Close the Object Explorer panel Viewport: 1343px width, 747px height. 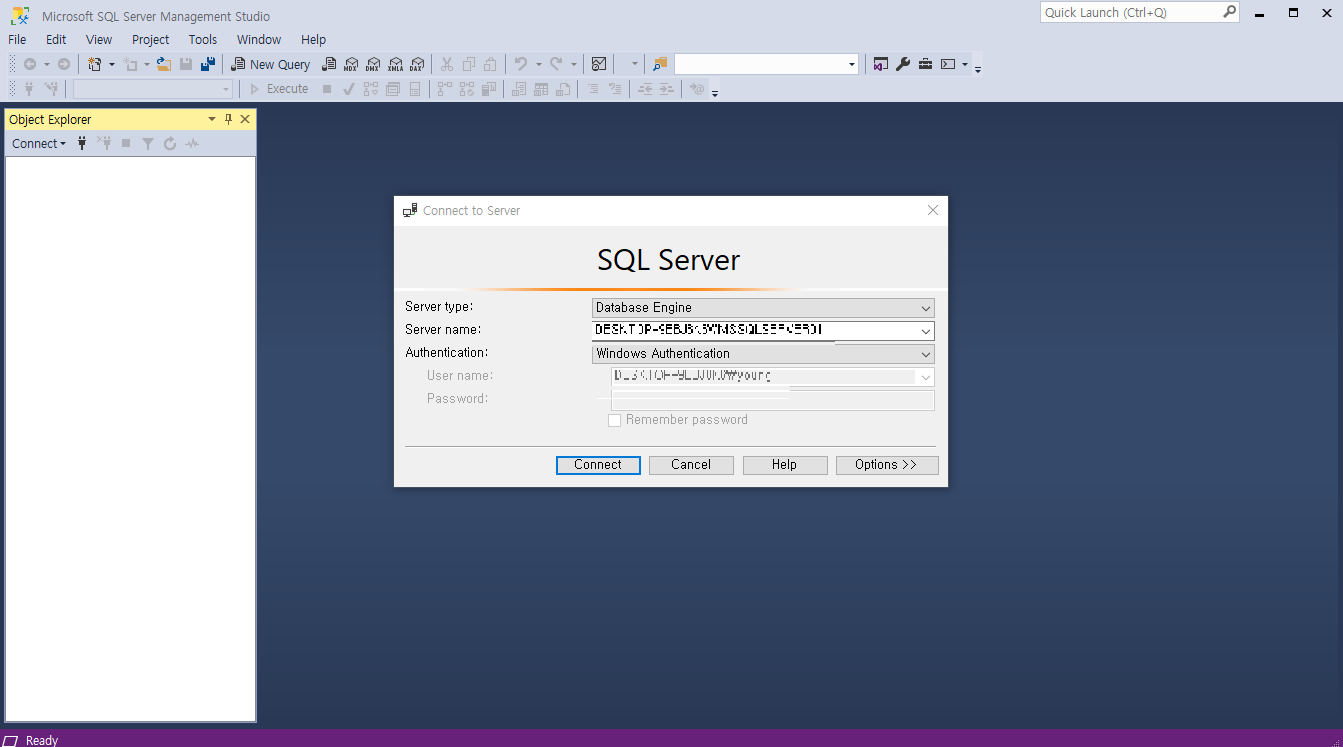coord(245,119)
